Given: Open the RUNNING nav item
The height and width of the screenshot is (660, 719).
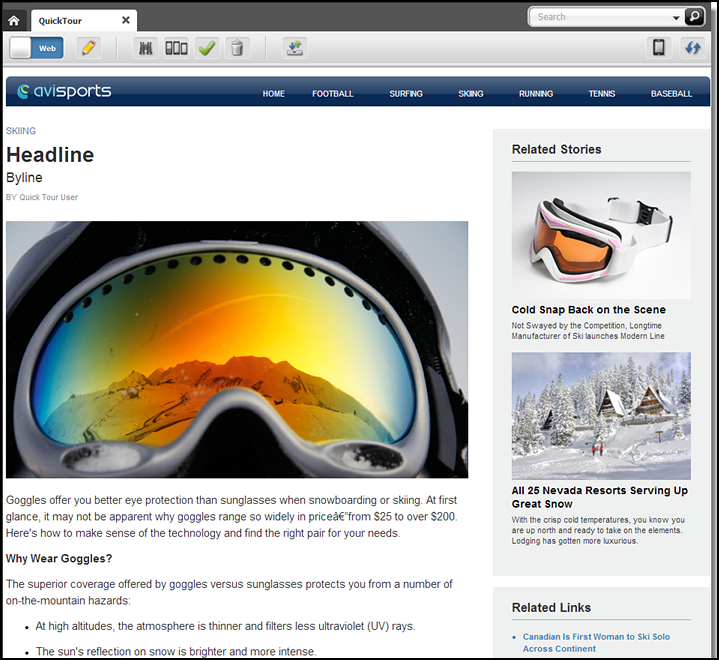Looking at the screenshot, I should tap(536, 94).
